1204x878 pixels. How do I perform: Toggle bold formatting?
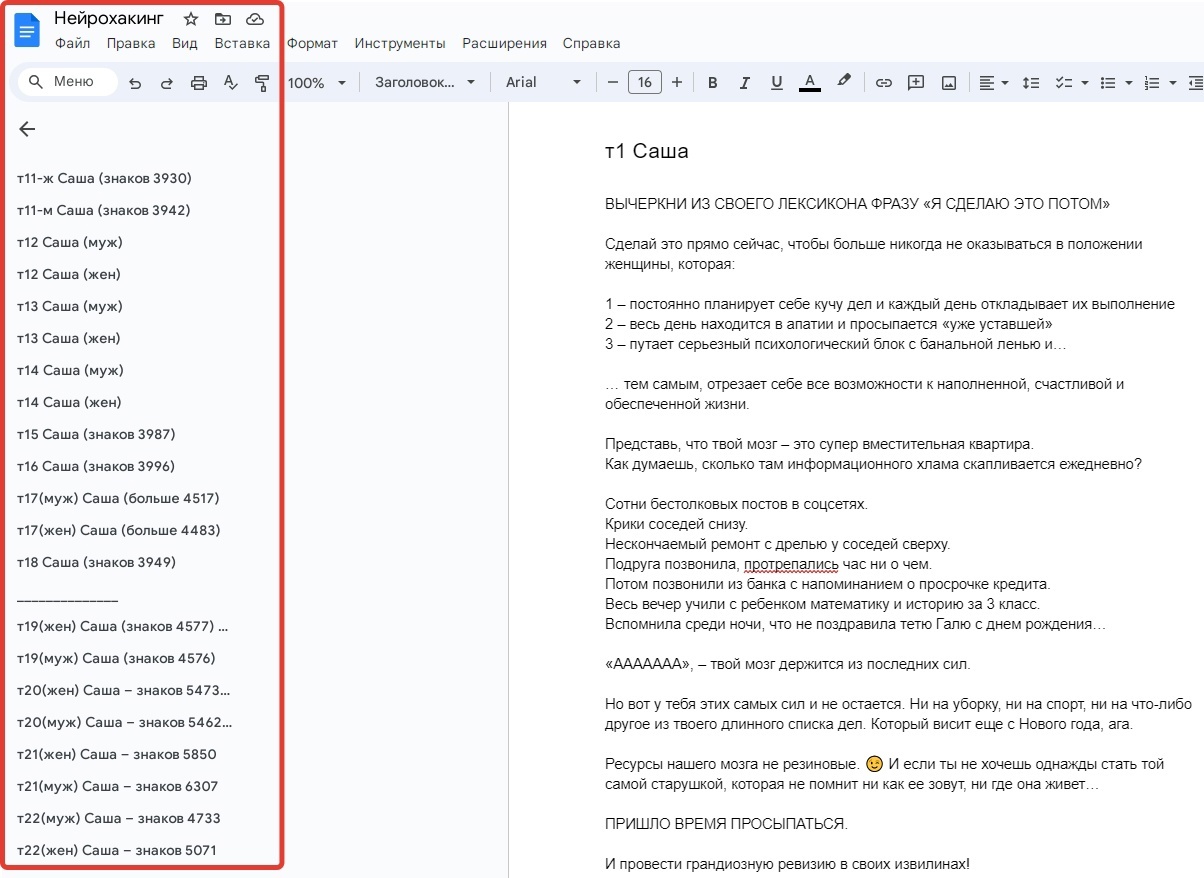click(x=713, y=83)
